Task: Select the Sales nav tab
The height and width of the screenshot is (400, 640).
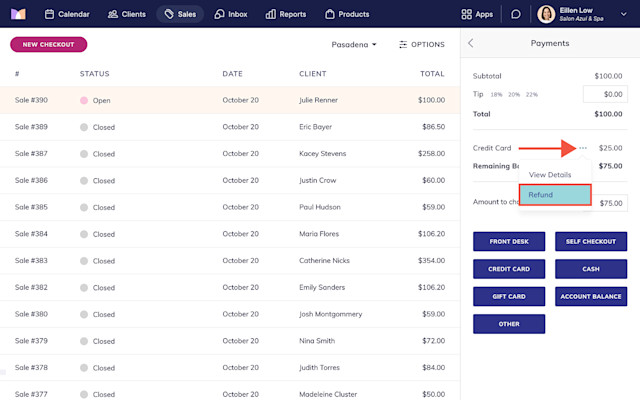Action: click(x=180, y=14)
